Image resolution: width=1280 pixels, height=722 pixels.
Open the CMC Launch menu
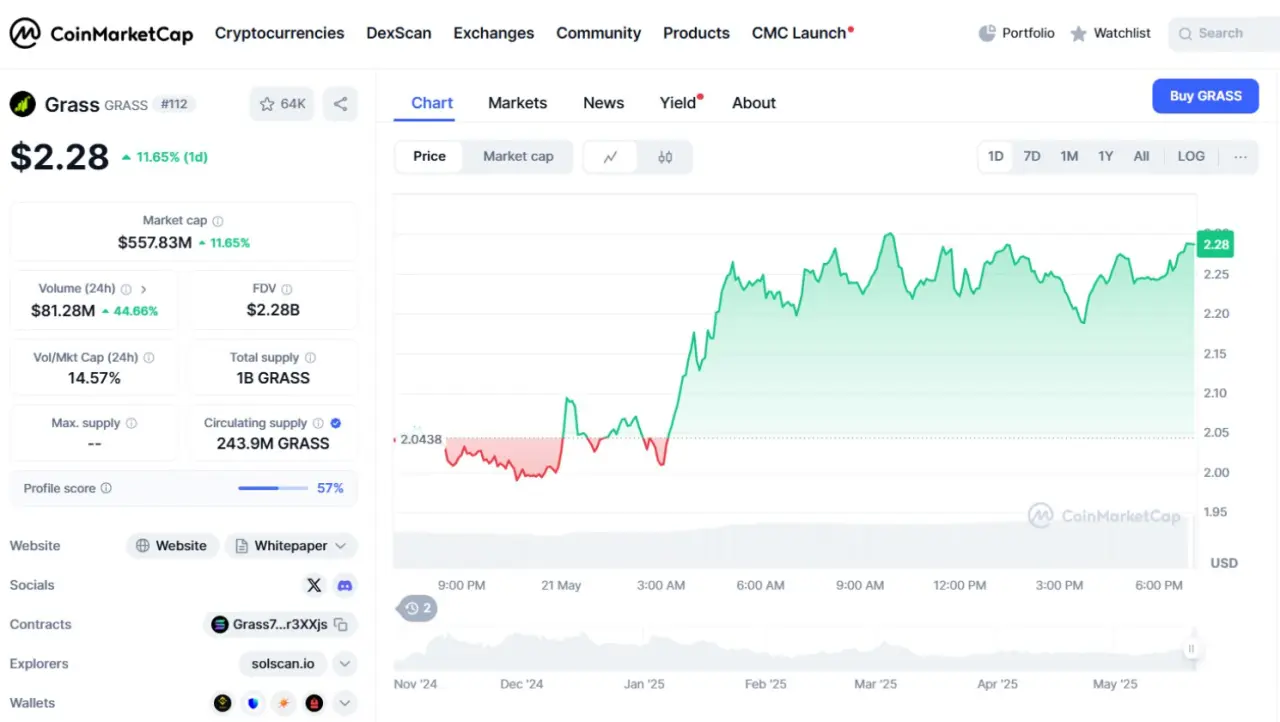tap(802, 33)
